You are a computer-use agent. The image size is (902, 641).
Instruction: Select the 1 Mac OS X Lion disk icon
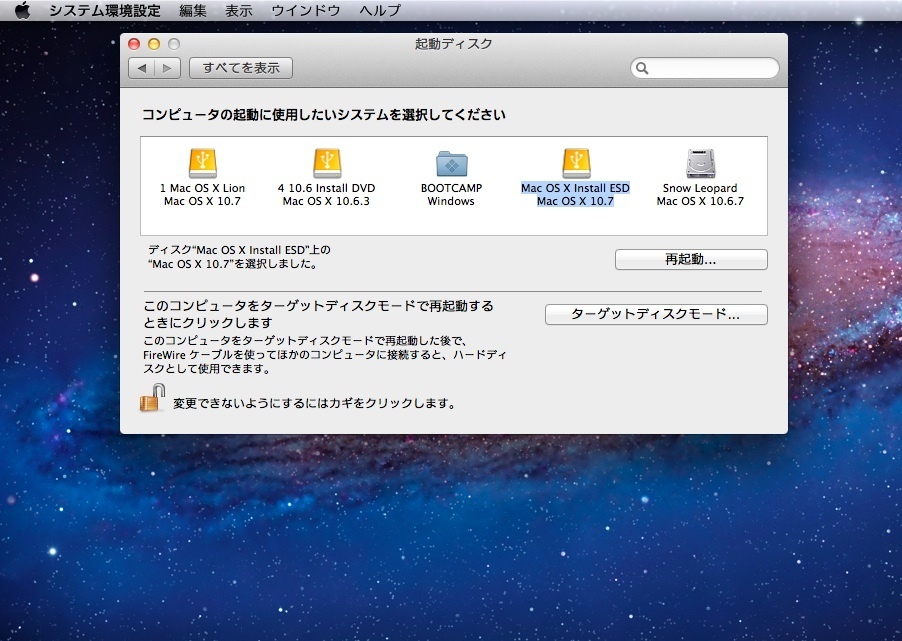point(202,163)
